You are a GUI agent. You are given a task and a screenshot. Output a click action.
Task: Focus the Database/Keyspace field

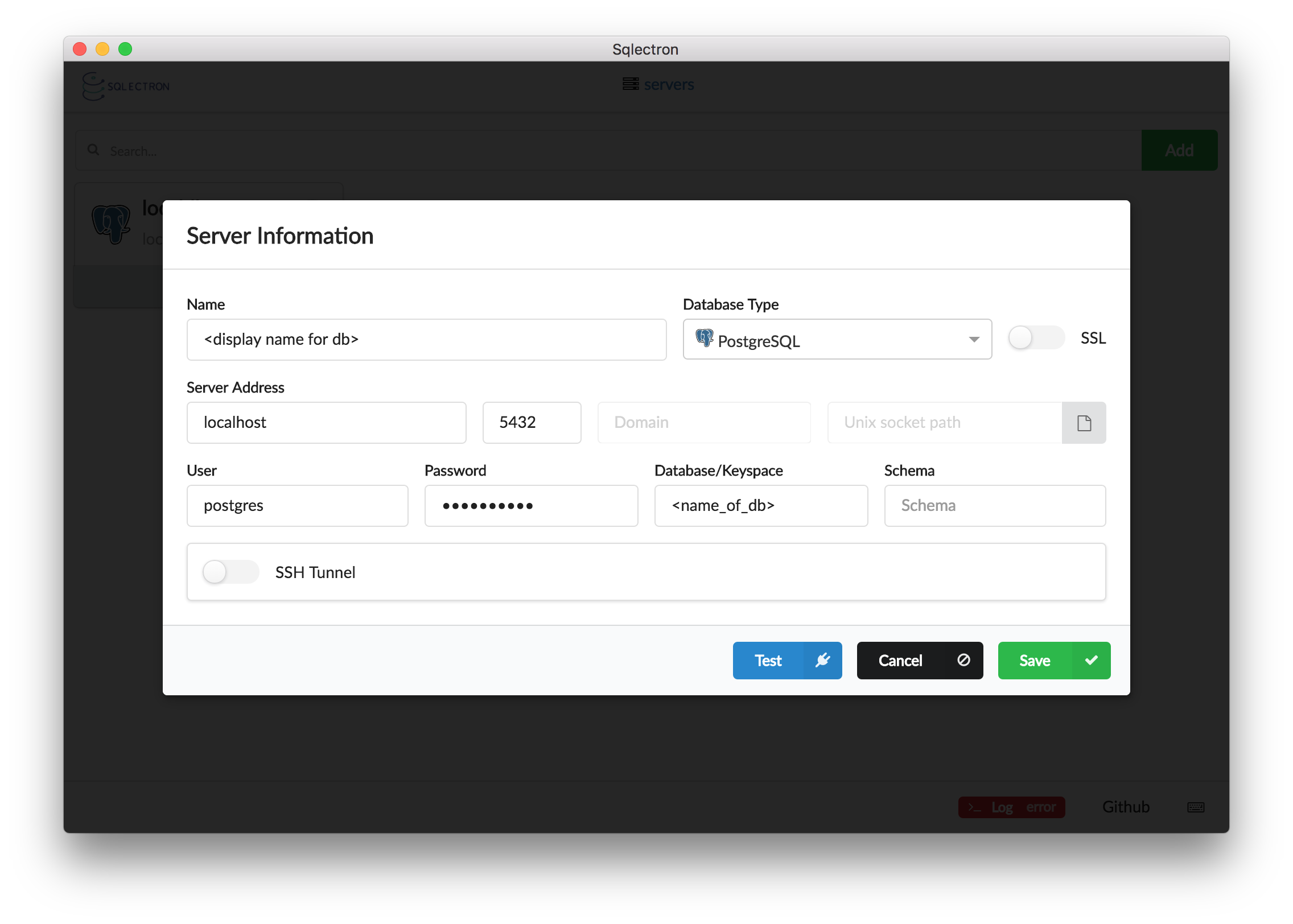761,506
